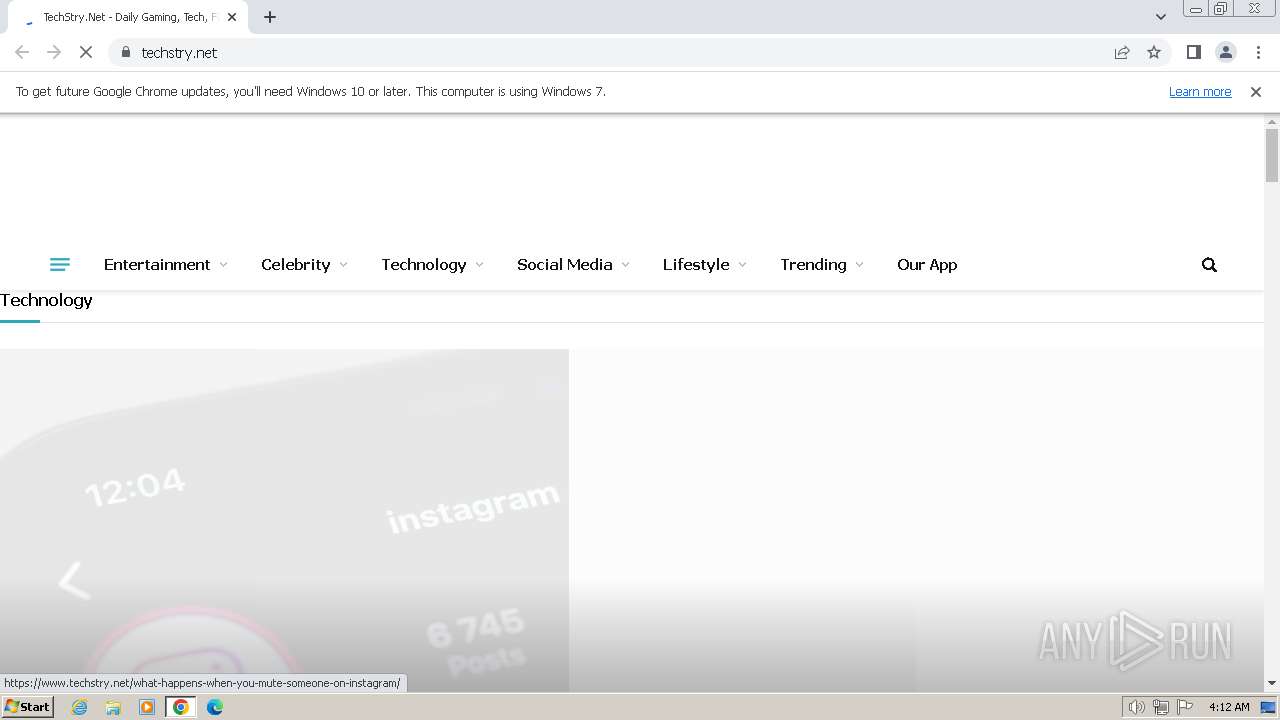Go forward to next page
The image size is (1280, 720).
tap(54, 52)
